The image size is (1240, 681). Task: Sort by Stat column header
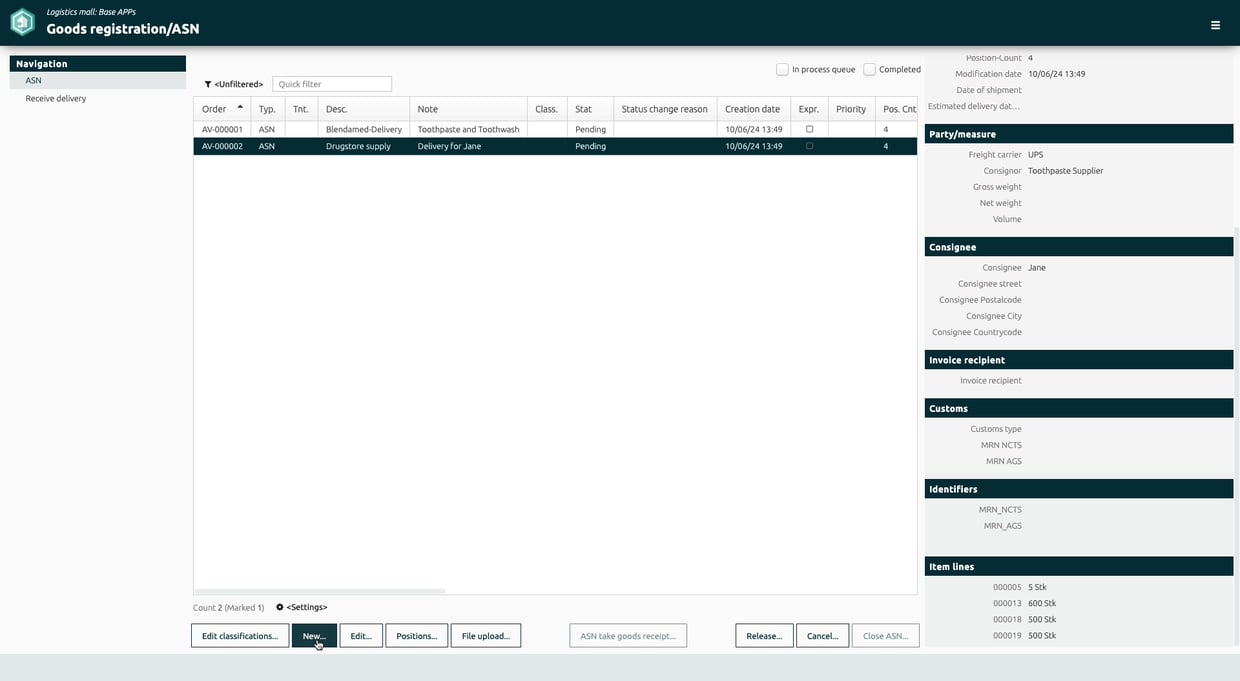(590, 109)
